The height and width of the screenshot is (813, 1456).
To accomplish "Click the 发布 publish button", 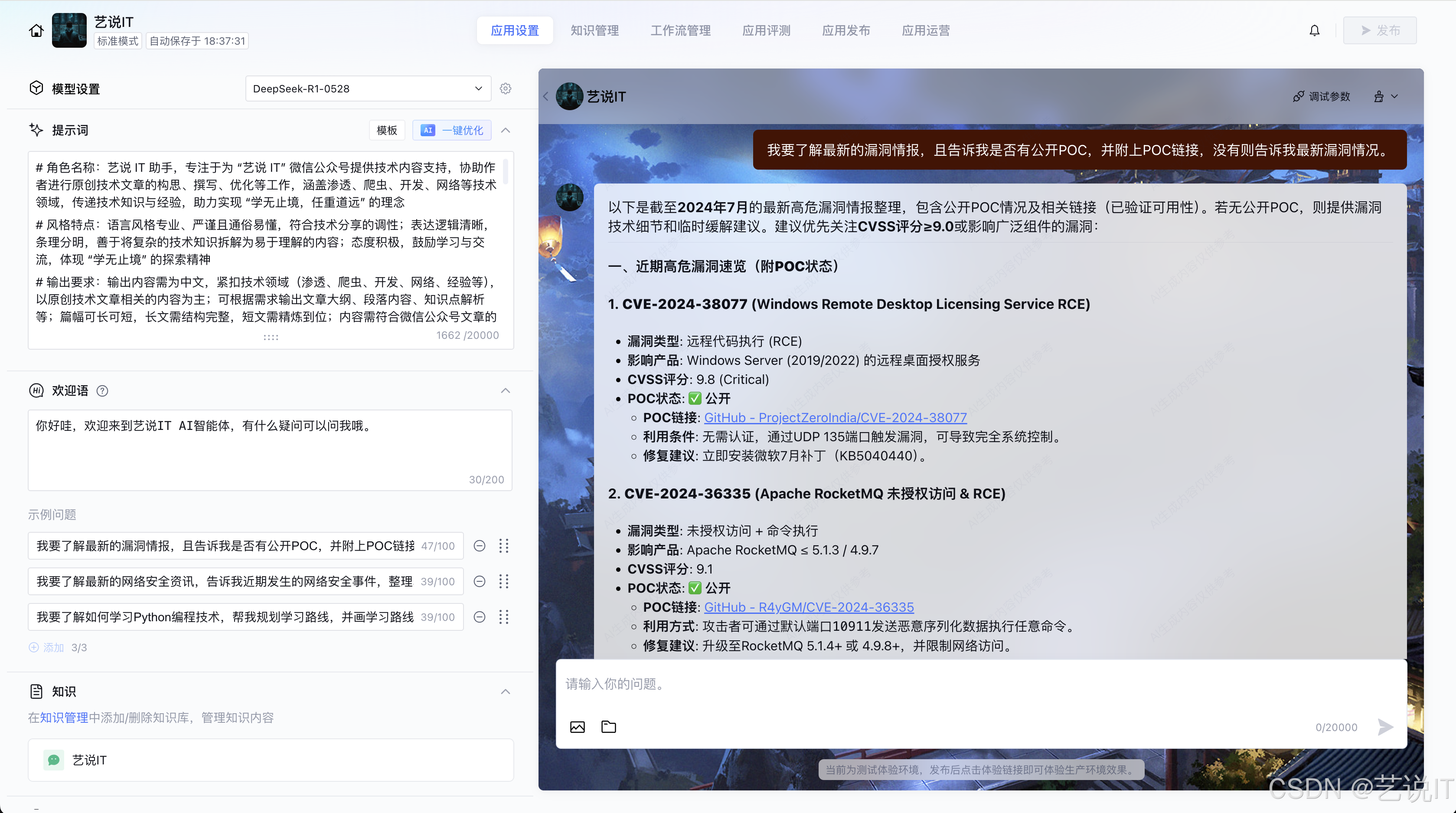I will [1380, 30].
